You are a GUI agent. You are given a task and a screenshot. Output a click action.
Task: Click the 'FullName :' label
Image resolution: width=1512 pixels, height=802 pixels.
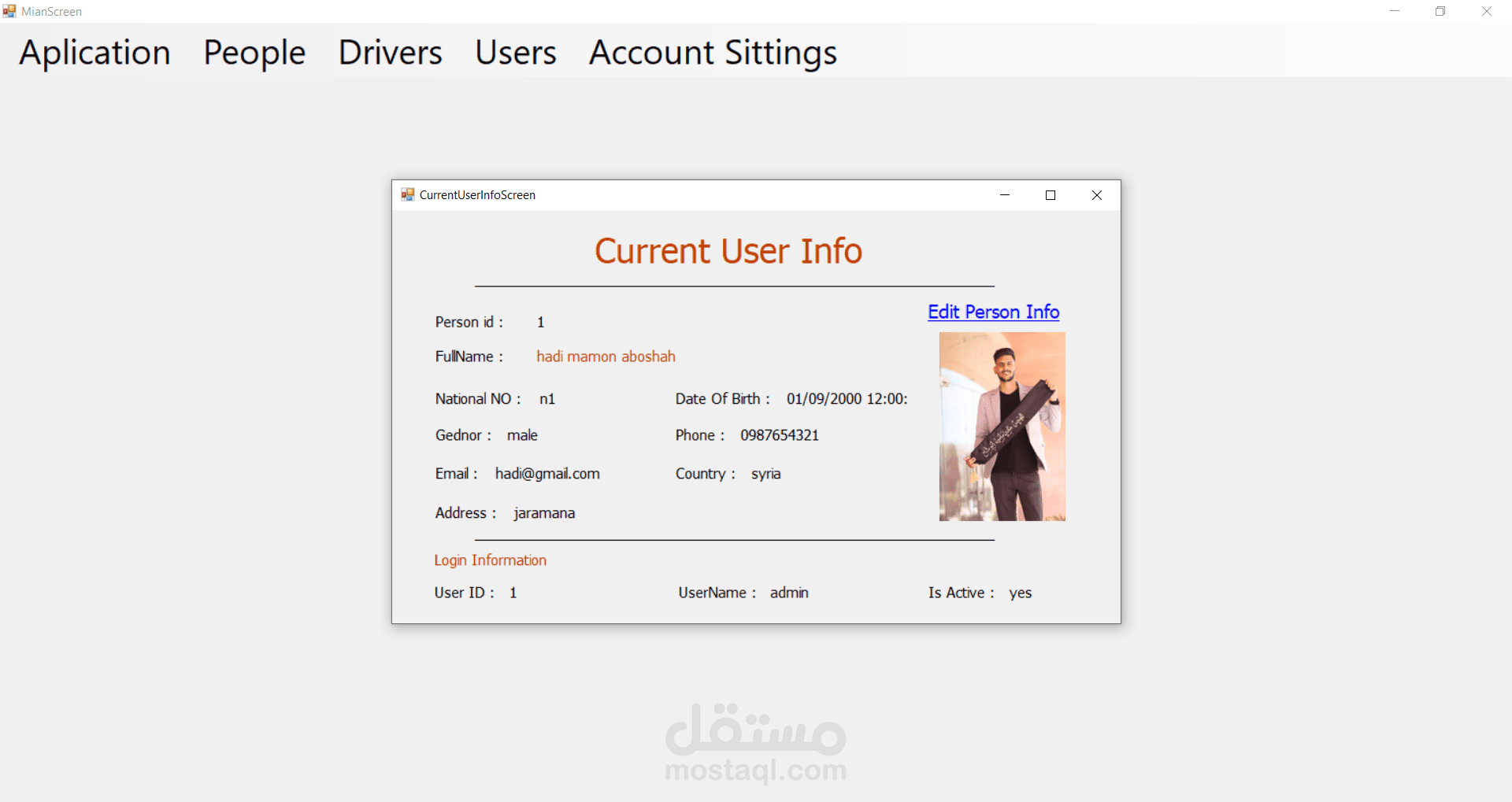pos(469,357)
